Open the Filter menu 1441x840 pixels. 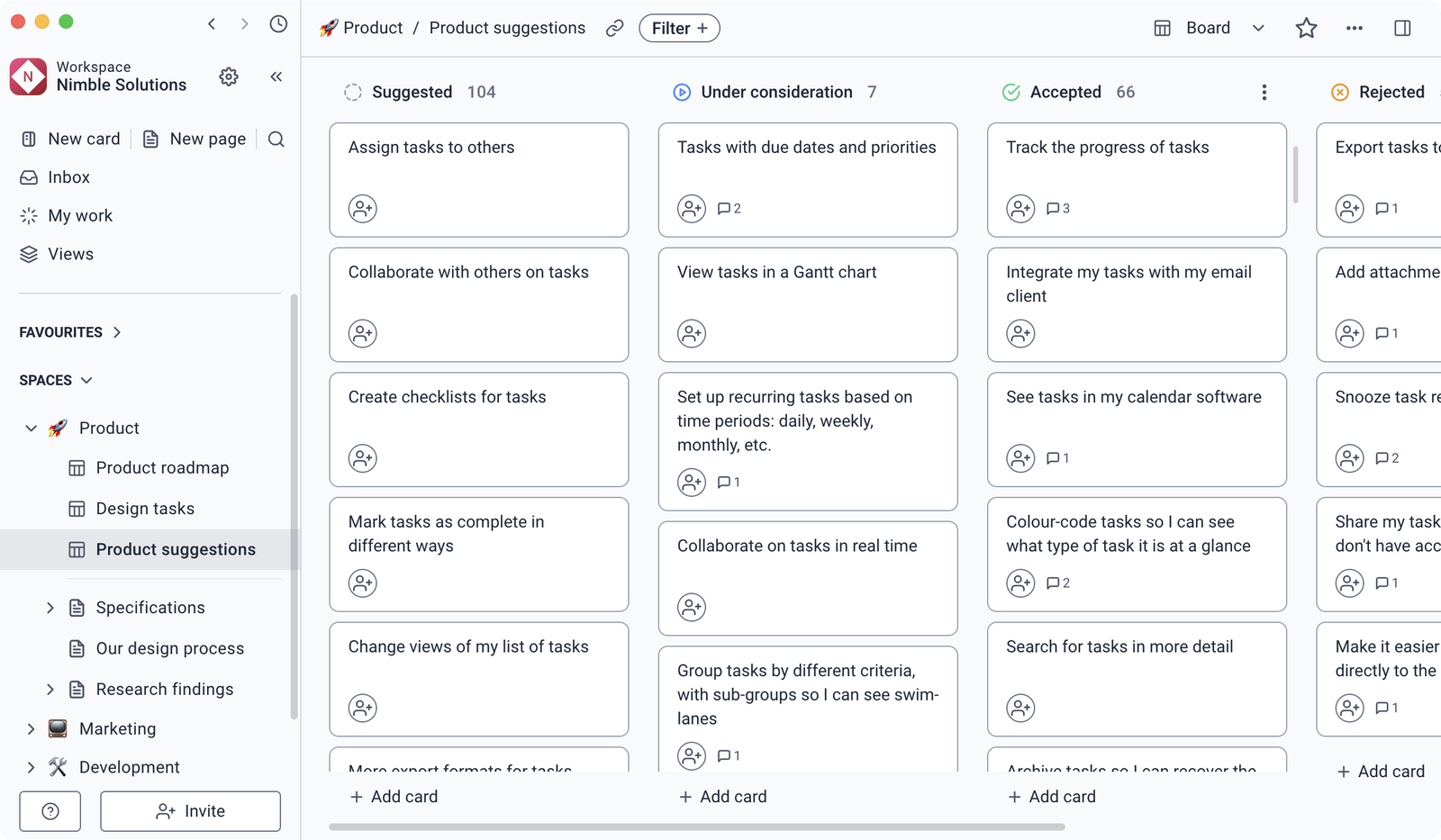[679, 28]
